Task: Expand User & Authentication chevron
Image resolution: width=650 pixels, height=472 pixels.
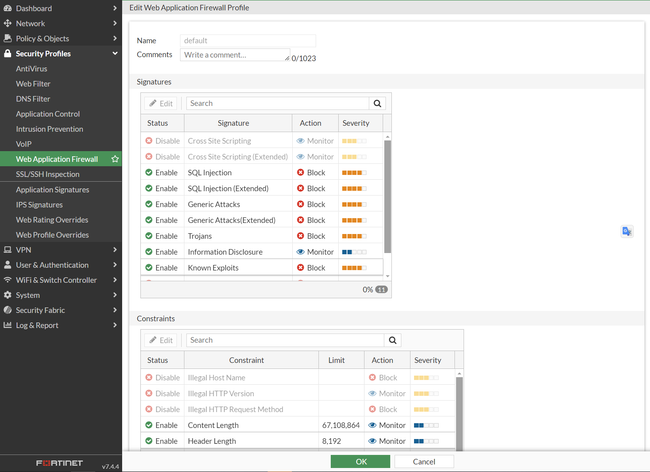Action: [x=115, y=265]
